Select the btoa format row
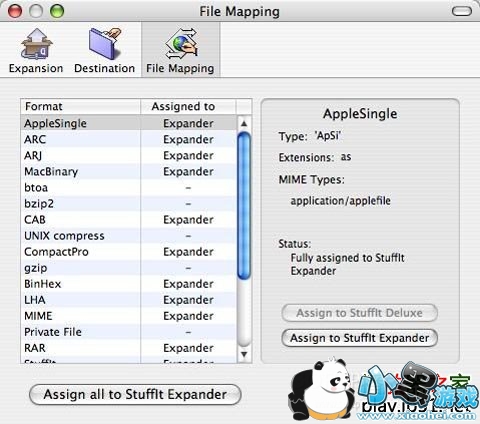Screen dimensions: 480x424 128,187
